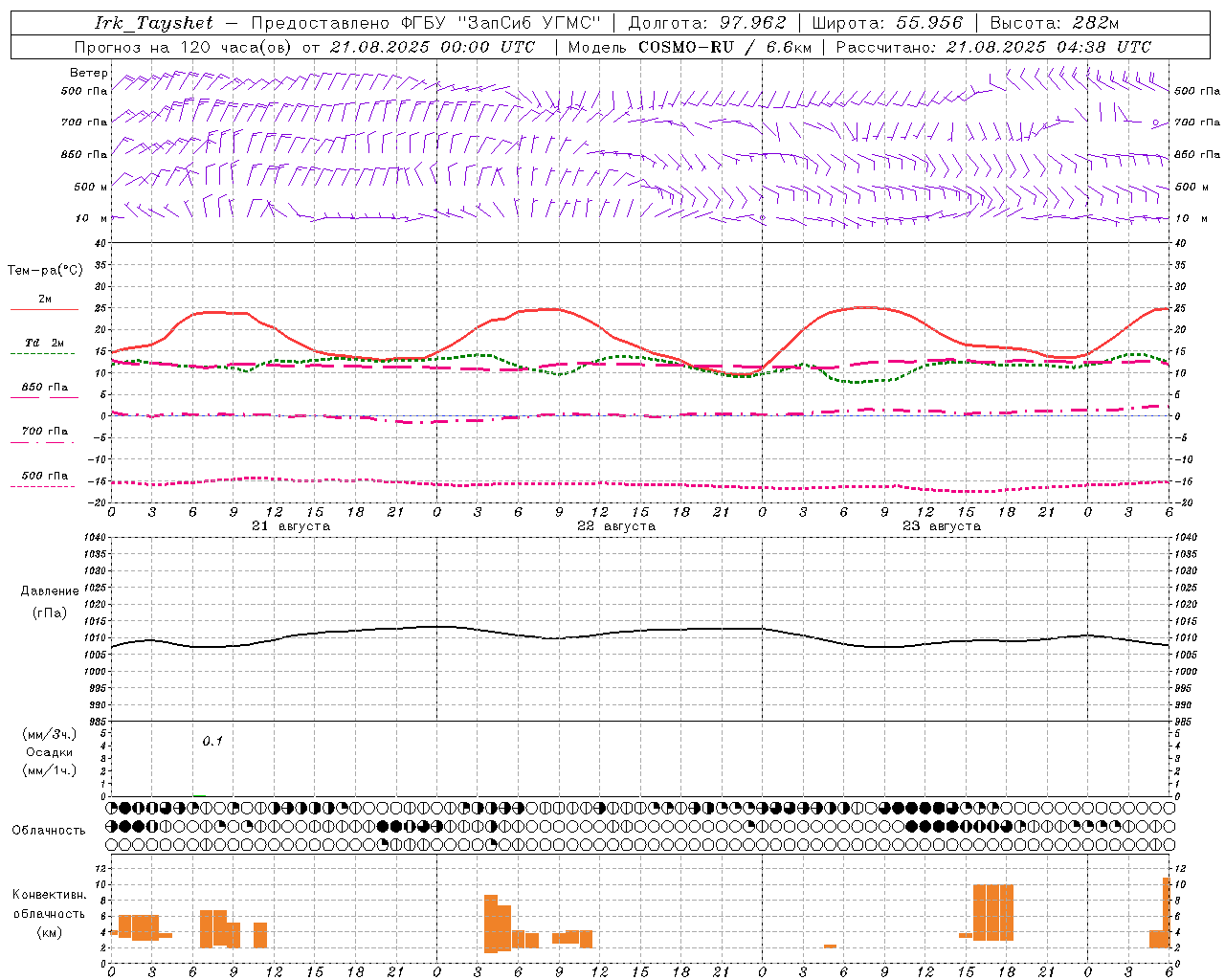Click the '22 августа' date label

point(616,526)
